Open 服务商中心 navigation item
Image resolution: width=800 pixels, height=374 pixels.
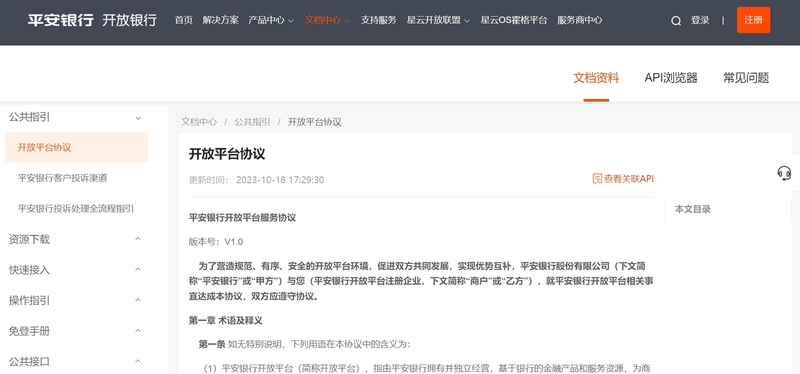[x=580, y=20]
